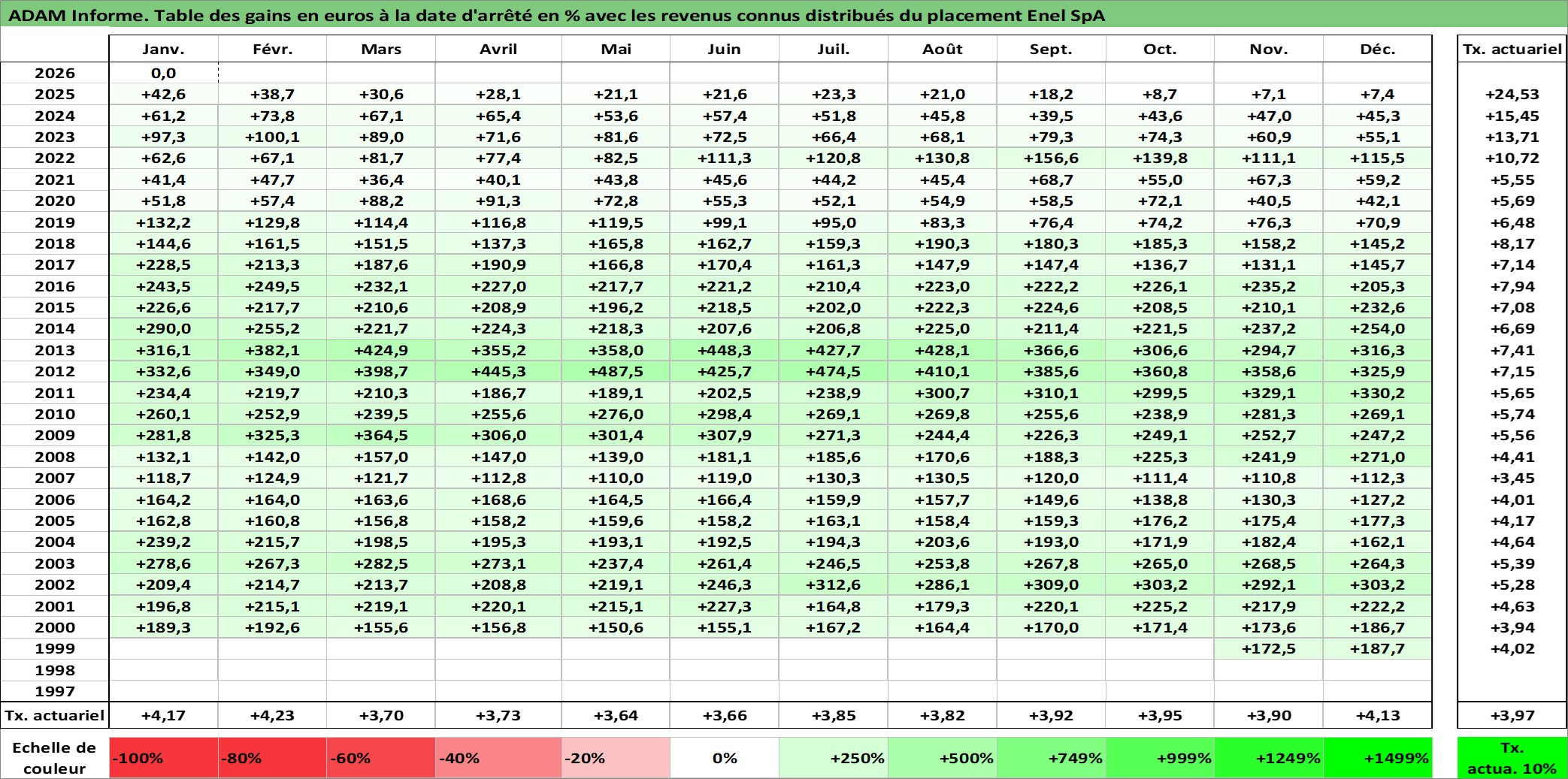Click the +1249% bright green swatch
Screen dimensions: 1568x779
click(x=1269, y=758)
